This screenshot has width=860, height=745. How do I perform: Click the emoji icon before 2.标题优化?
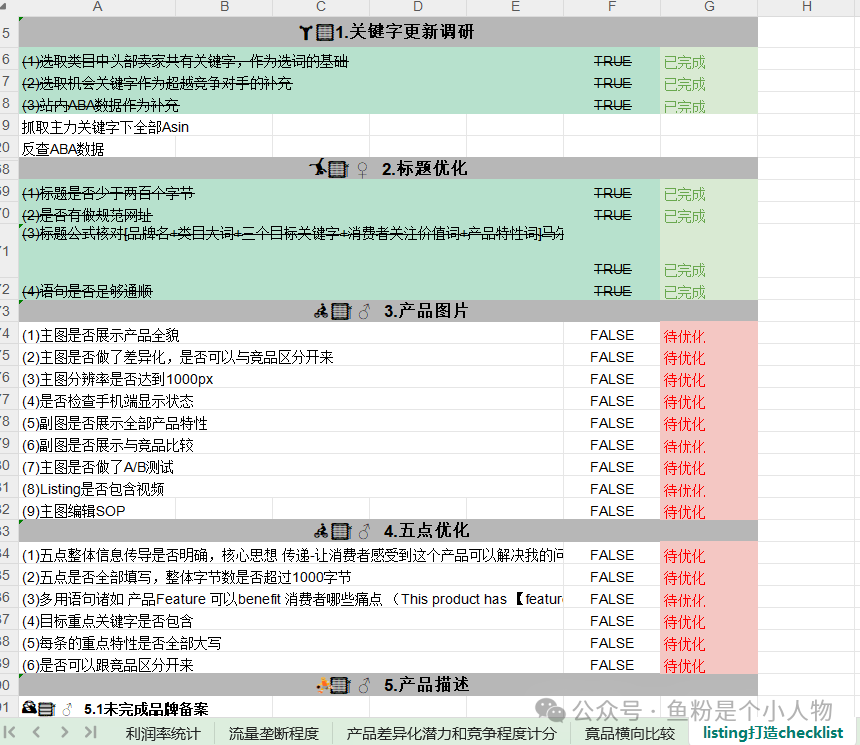tap(329, 168)
